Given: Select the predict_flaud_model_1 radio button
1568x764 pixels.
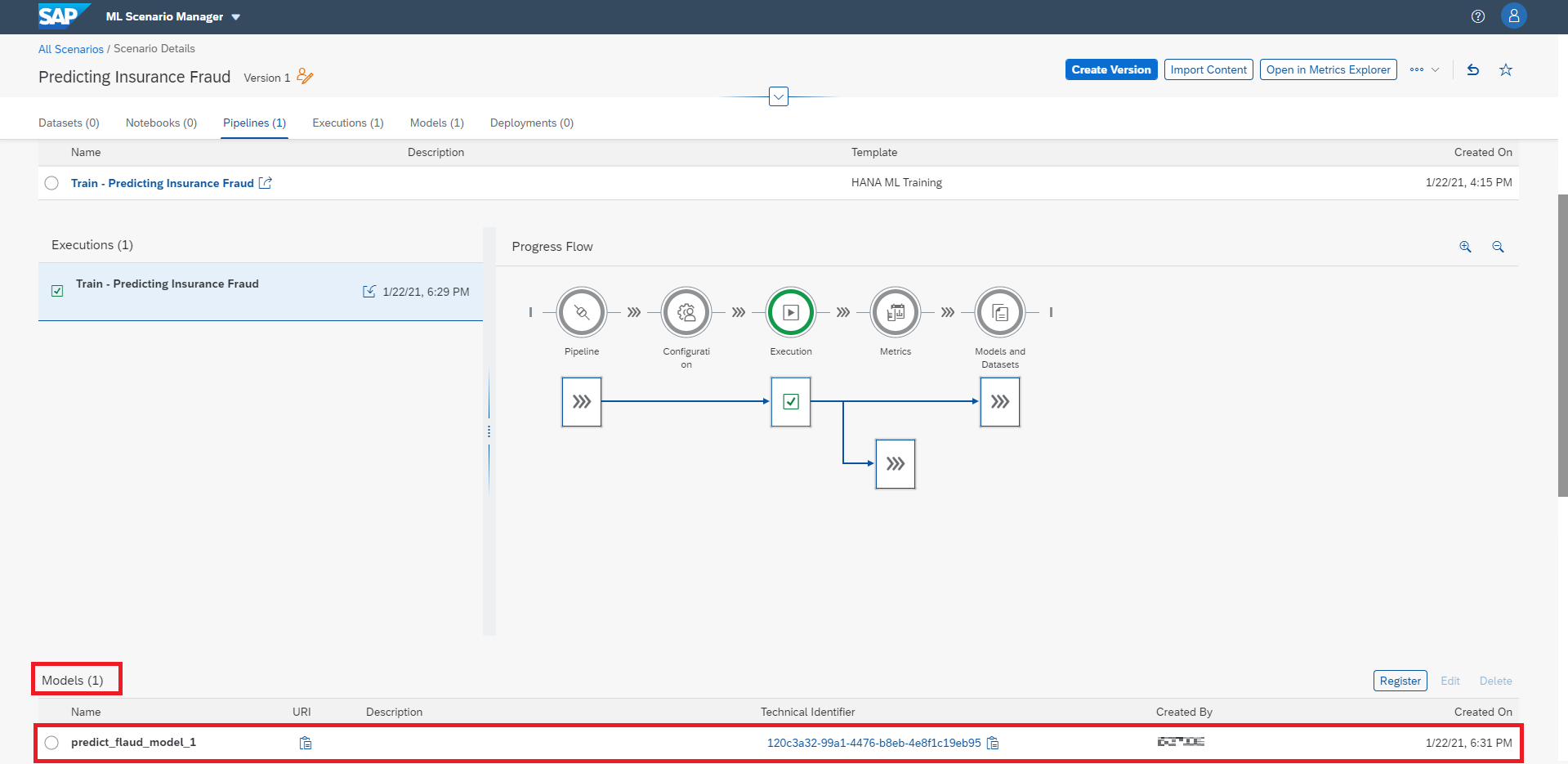Looking at the screenshot, I should point(51,743).
